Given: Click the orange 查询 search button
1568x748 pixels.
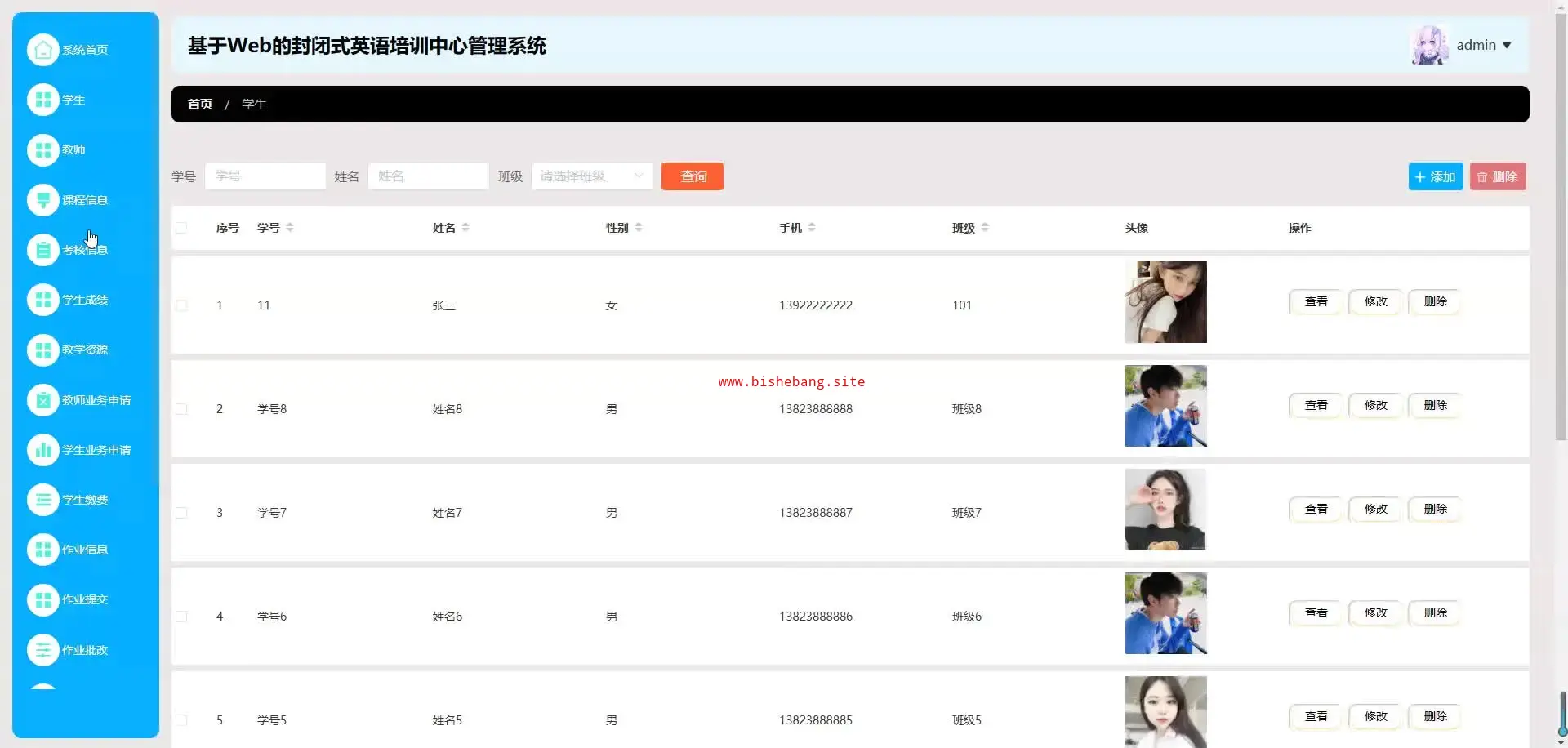Looking at the screenshot, I should (692, 176).
